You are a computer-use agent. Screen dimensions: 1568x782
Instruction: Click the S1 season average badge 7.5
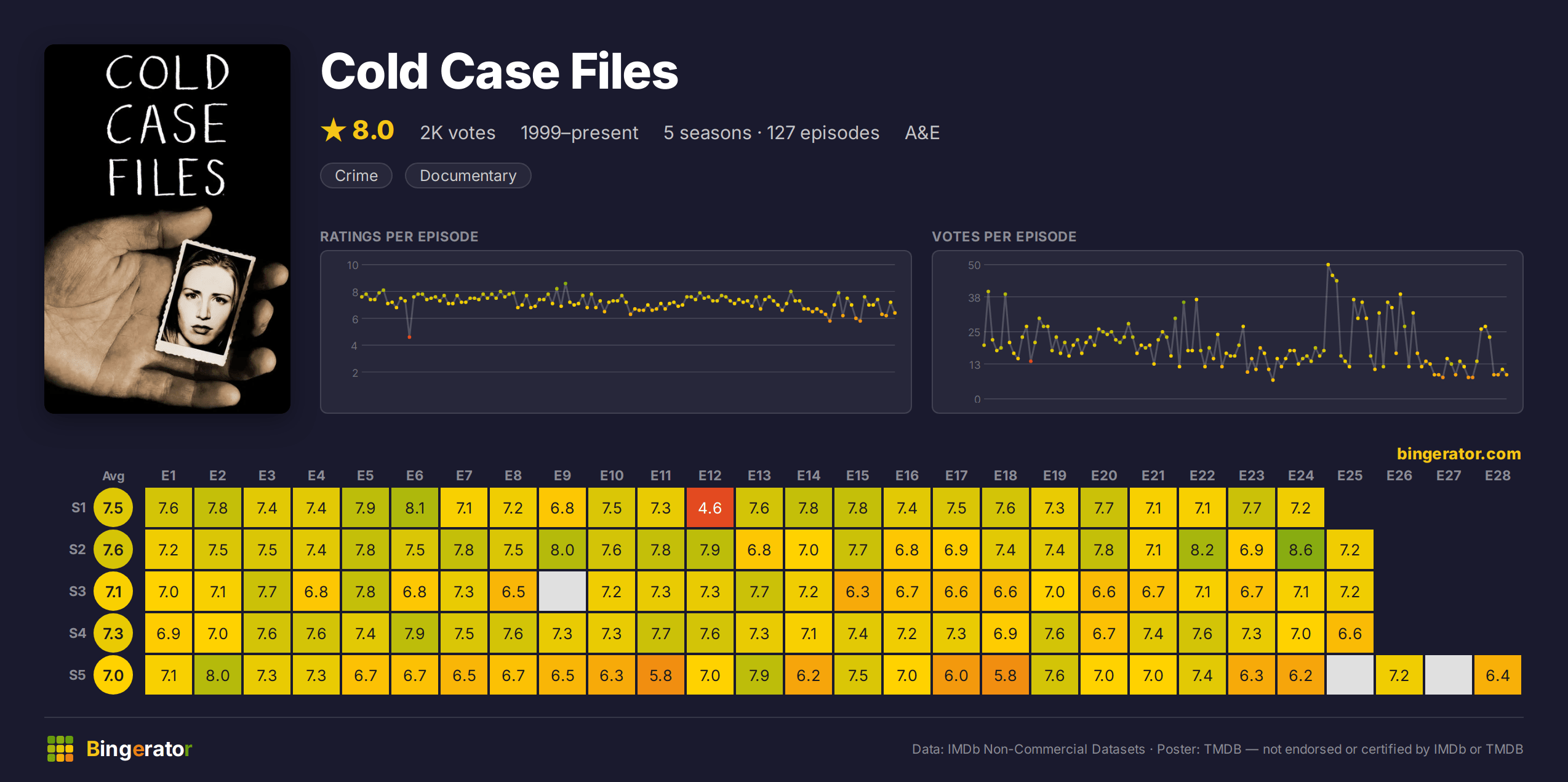113,508
